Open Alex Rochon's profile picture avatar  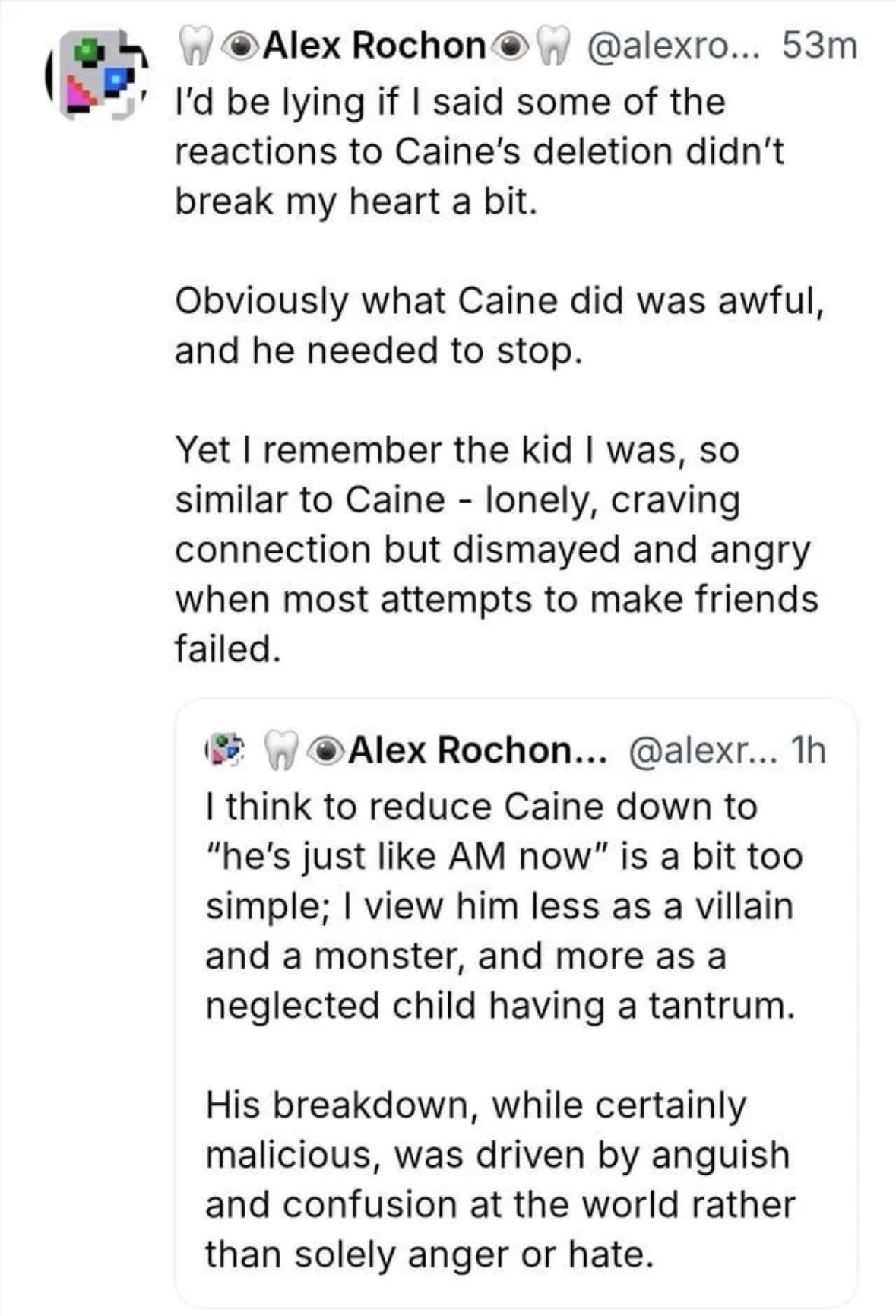tap(97, 75)
